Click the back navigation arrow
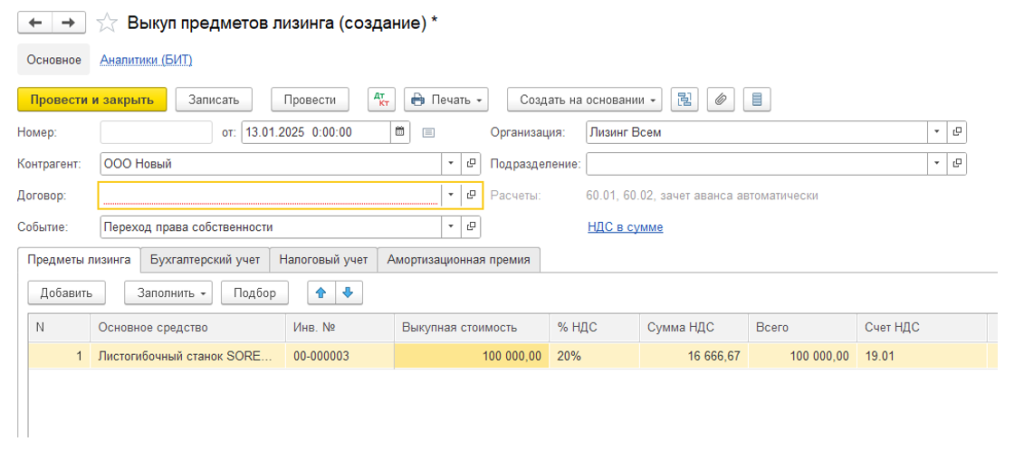The image size is (1024, 451). coord(34,22)
